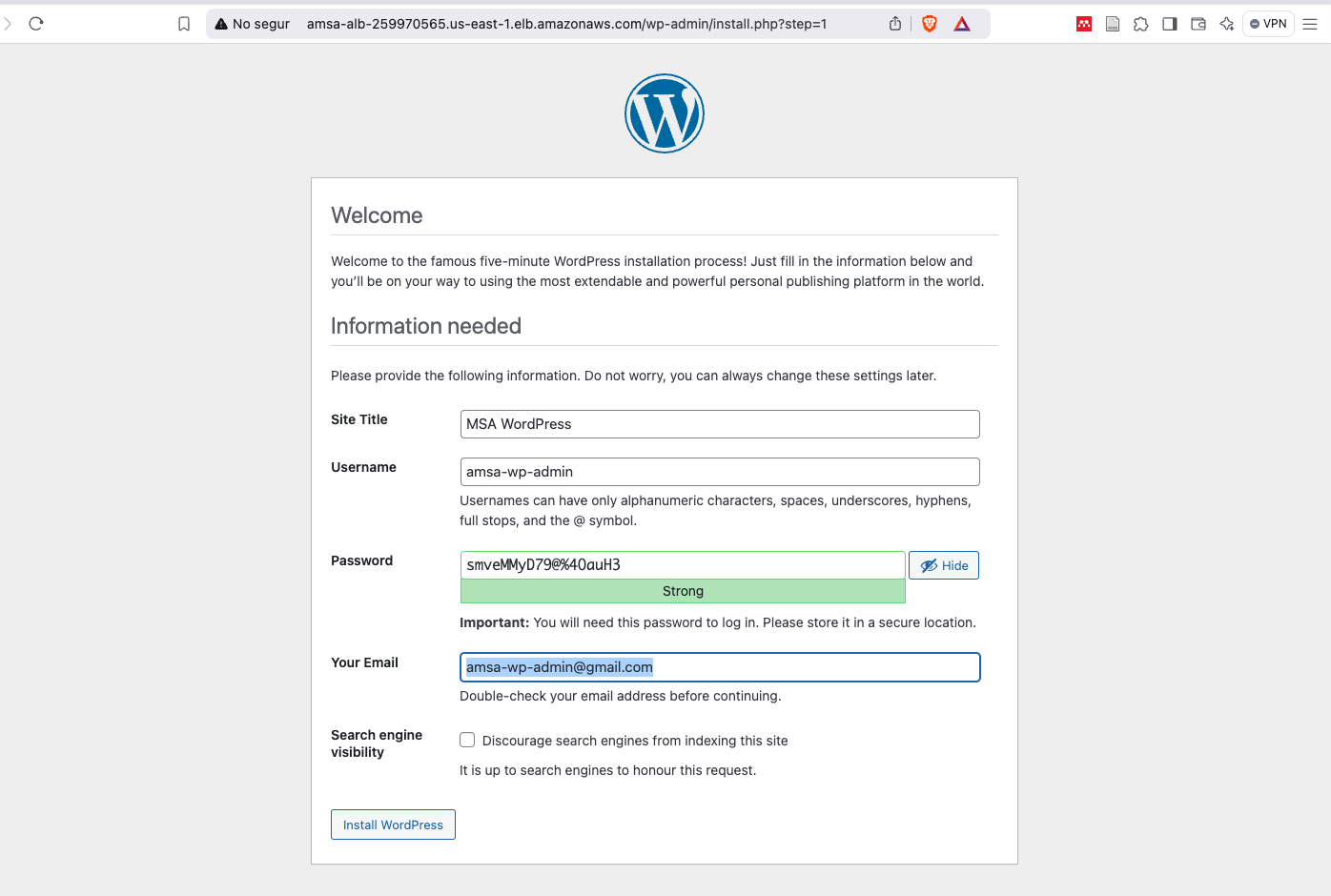Bookmark this page using the bookmark icon
The height and width of the screenshot is (896, 1331).
(184, 24)
